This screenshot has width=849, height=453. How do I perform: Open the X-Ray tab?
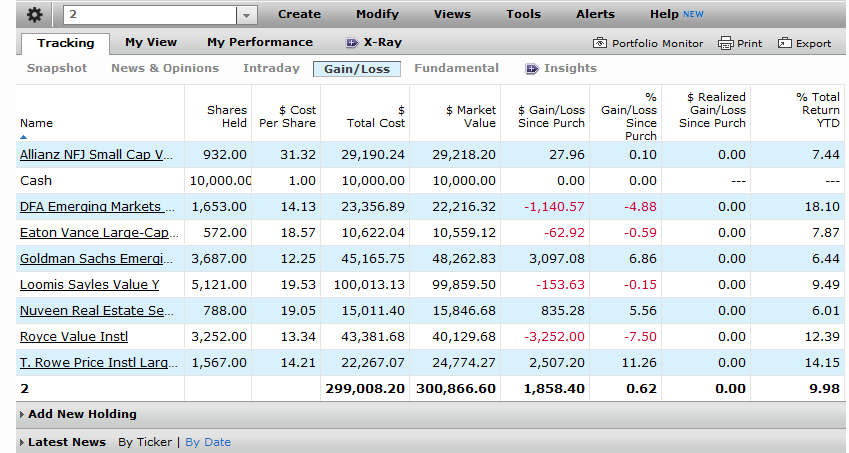pos(382,43)
